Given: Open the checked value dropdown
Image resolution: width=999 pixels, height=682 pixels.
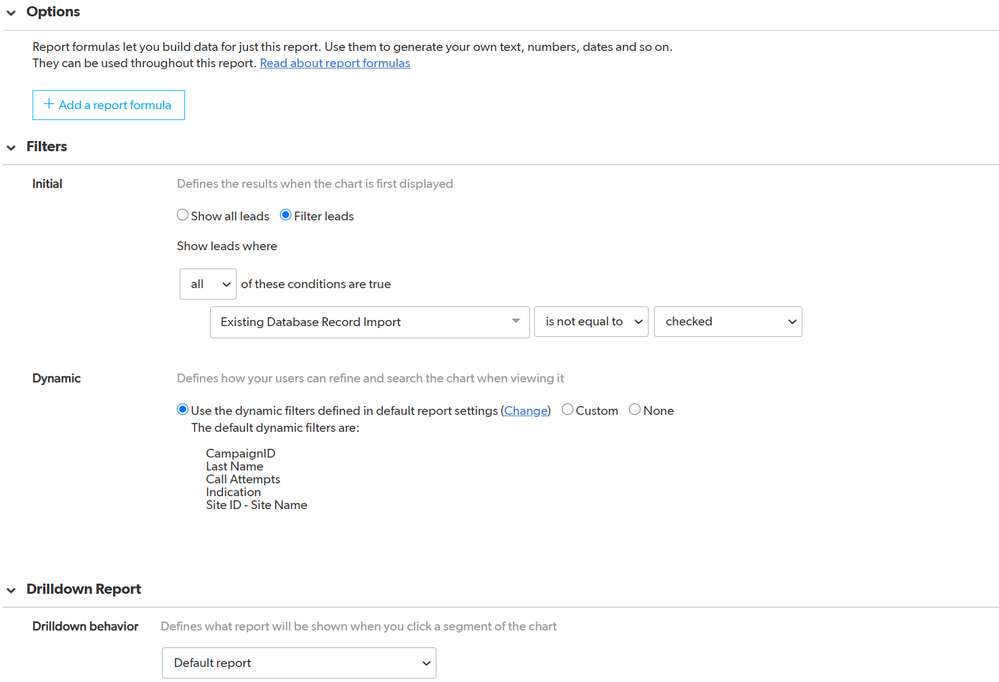Looking at the screenshot, I should pos(728,322).
